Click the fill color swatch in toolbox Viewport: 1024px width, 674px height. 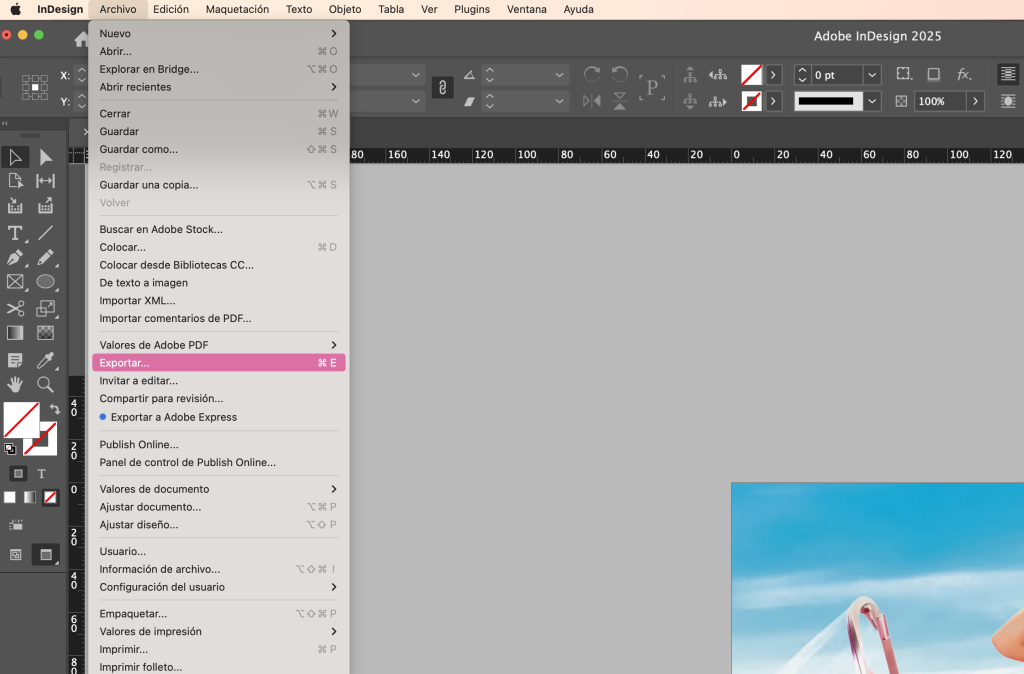coord(21,420)
